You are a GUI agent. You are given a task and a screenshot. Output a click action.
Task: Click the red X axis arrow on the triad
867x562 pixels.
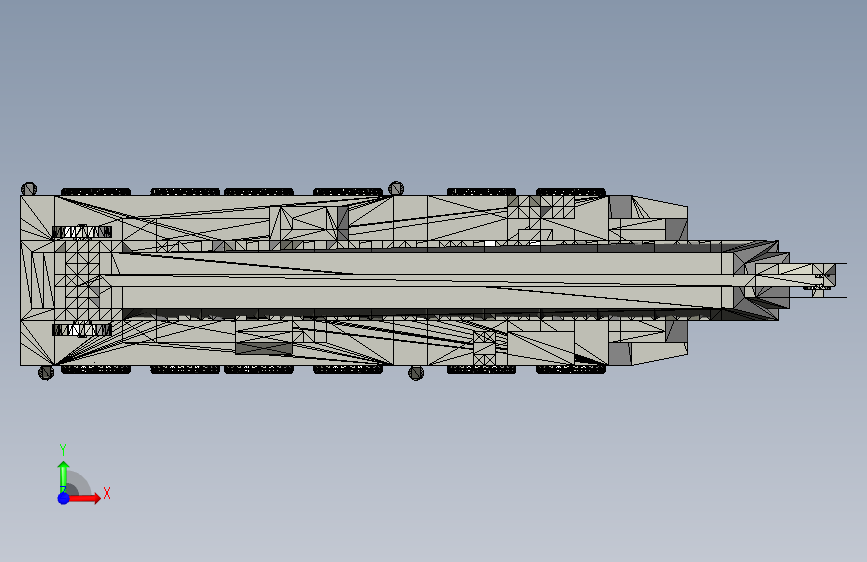84,498
